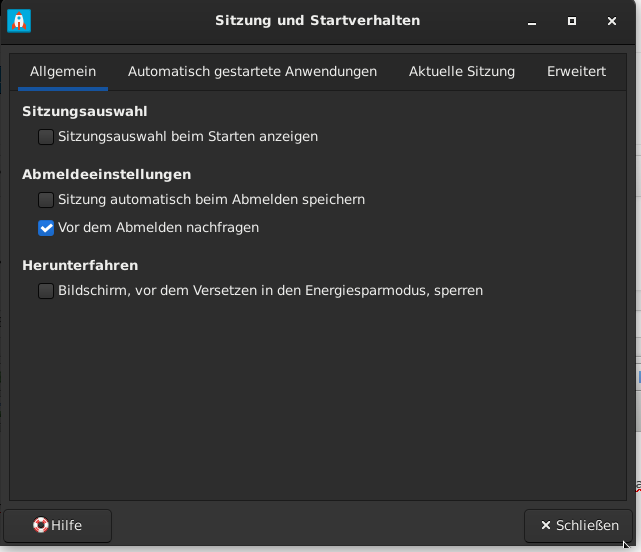
Task: Select the Erweitert tab
Action: coord(576,72)
